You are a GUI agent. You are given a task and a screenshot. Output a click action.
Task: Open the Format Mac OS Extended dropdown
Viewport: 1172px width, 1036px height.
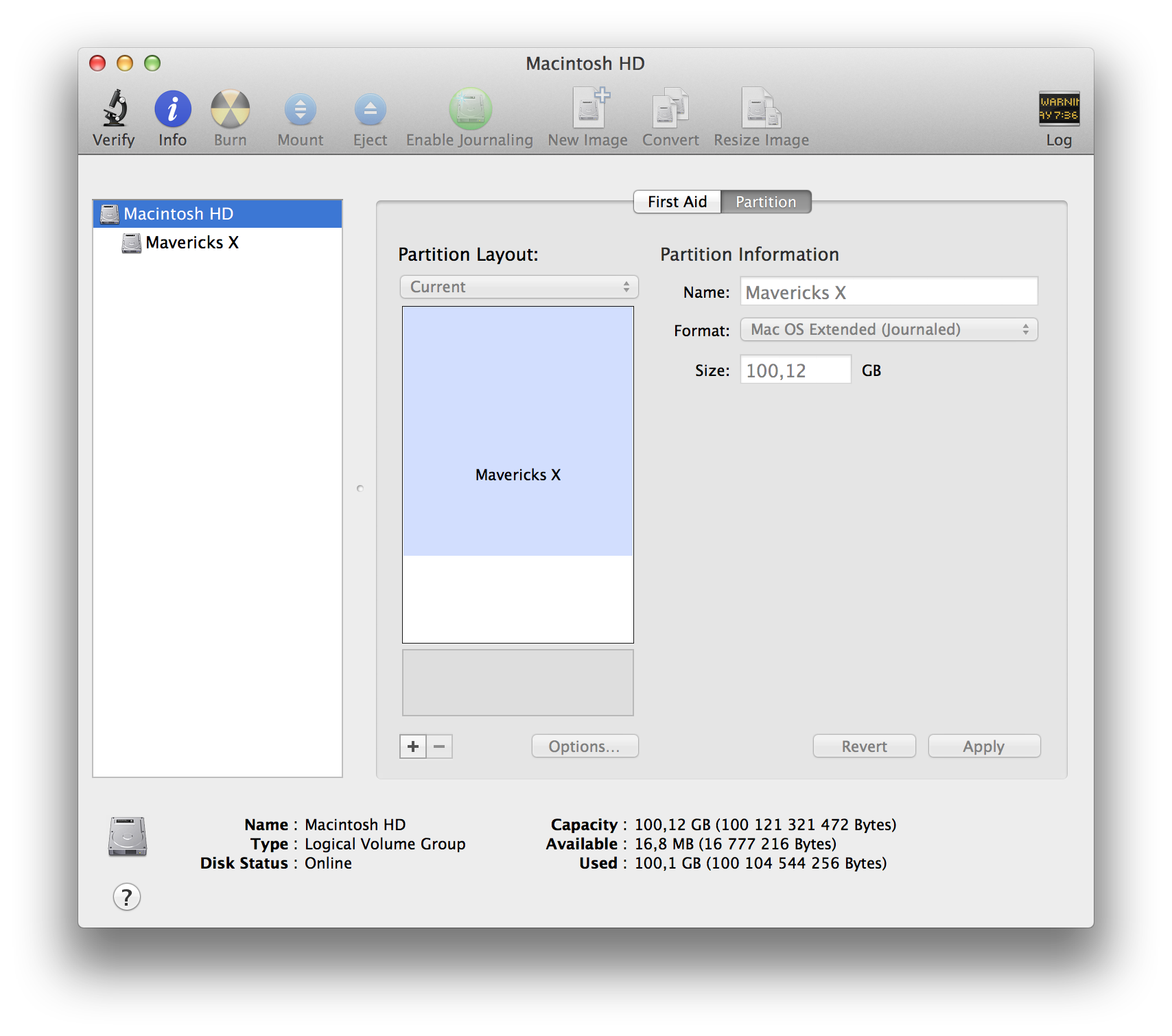point(889,329)
